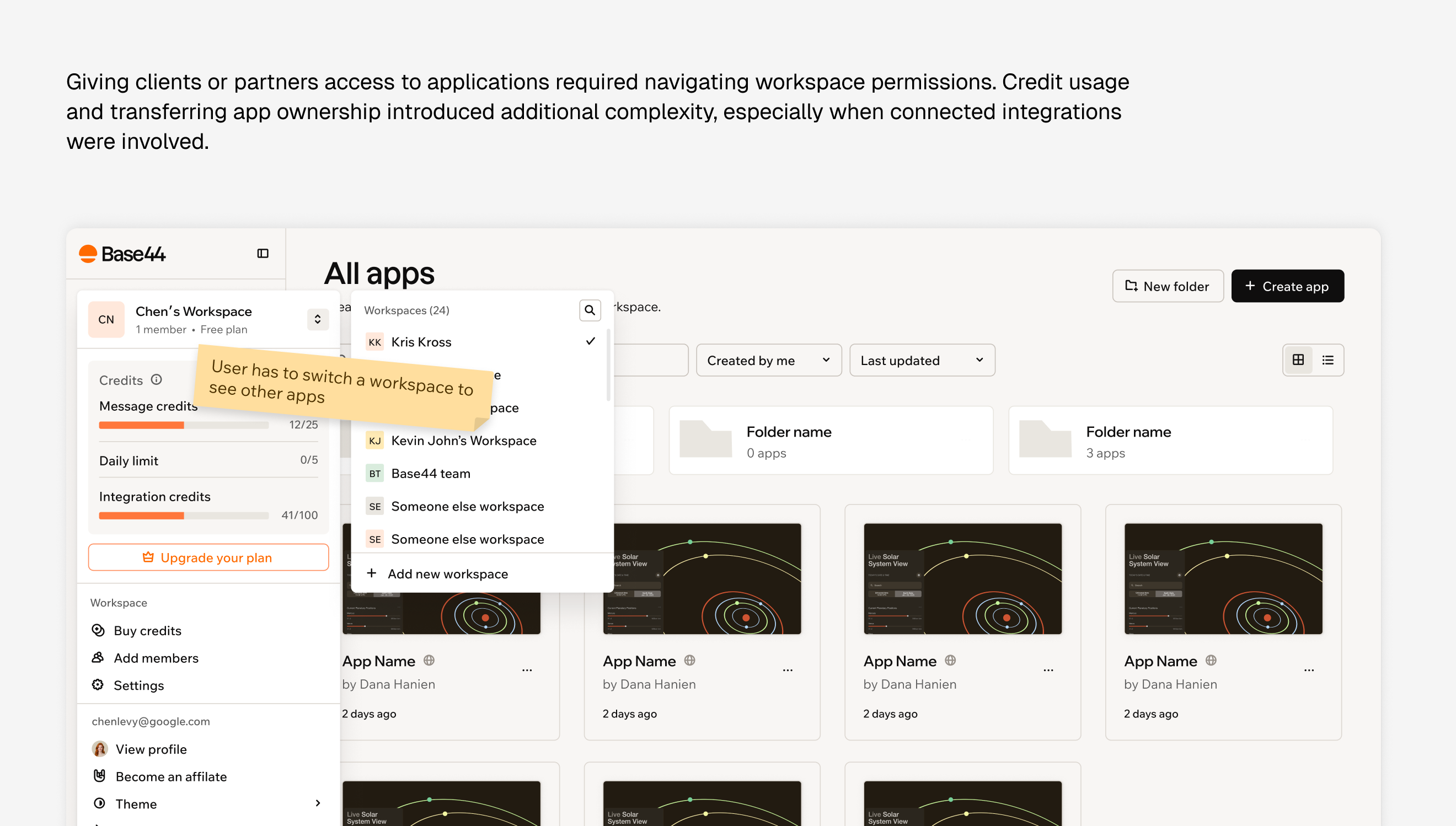Click the workspace list scrollbar
This screenshot has width=1456, height=826.
click(x=608, y=365)
